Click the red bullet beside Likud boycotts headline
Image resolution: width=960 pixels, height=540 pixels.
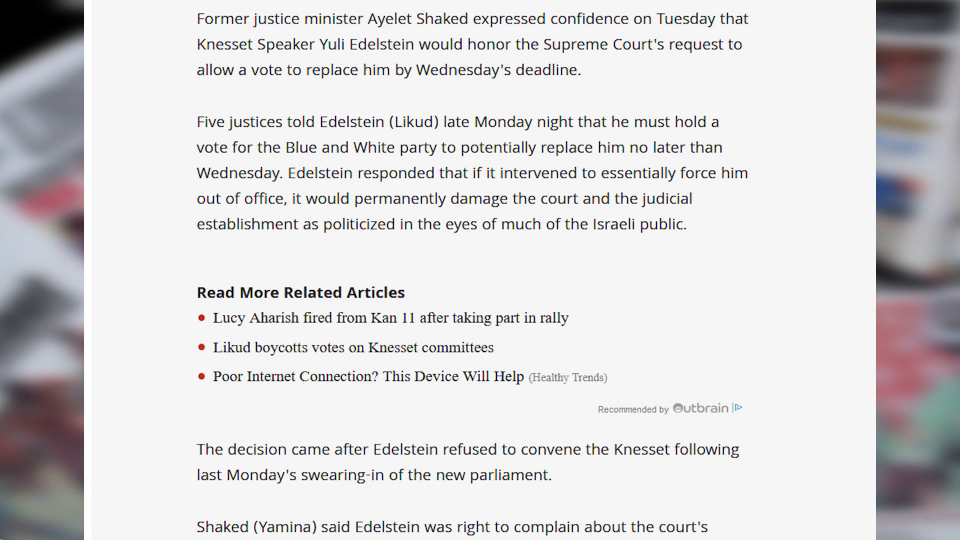point(201,347)
